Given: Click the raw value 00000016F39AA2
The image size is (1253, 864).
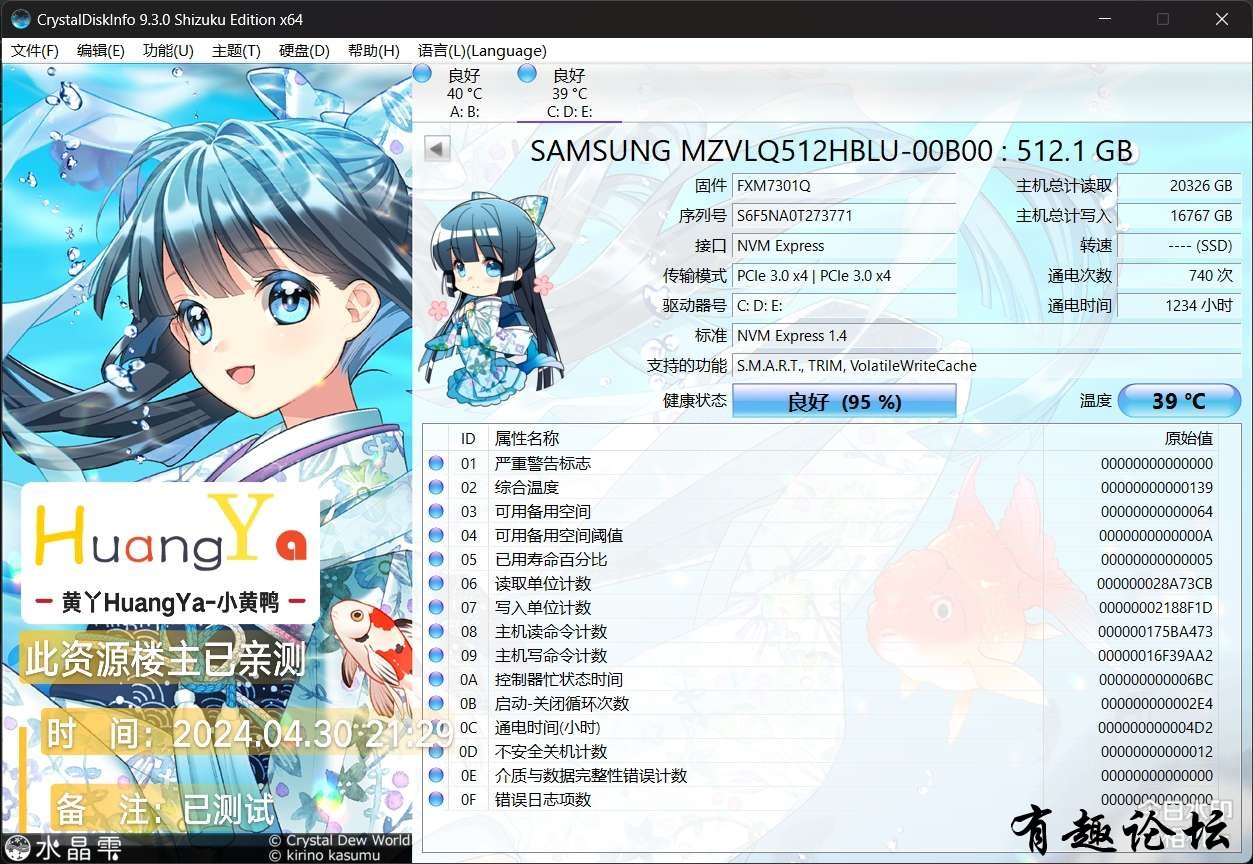Looking at the screenshot, I should 1155,655.
